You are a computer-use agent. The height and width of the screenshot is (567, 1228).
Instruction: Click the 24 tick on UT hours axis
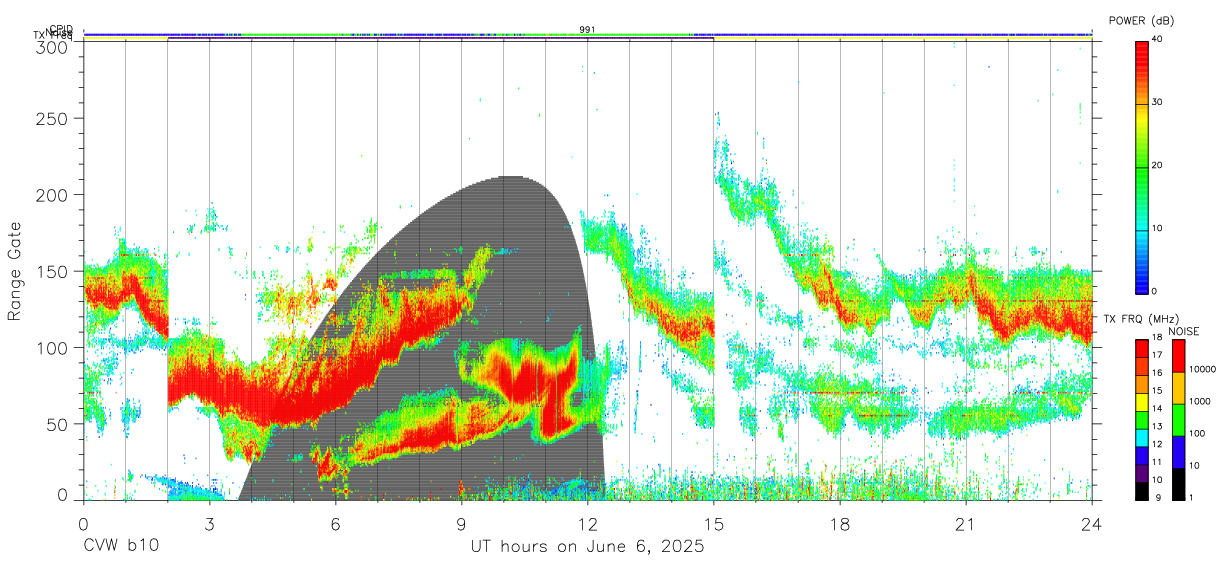(x=1092, y=523)
